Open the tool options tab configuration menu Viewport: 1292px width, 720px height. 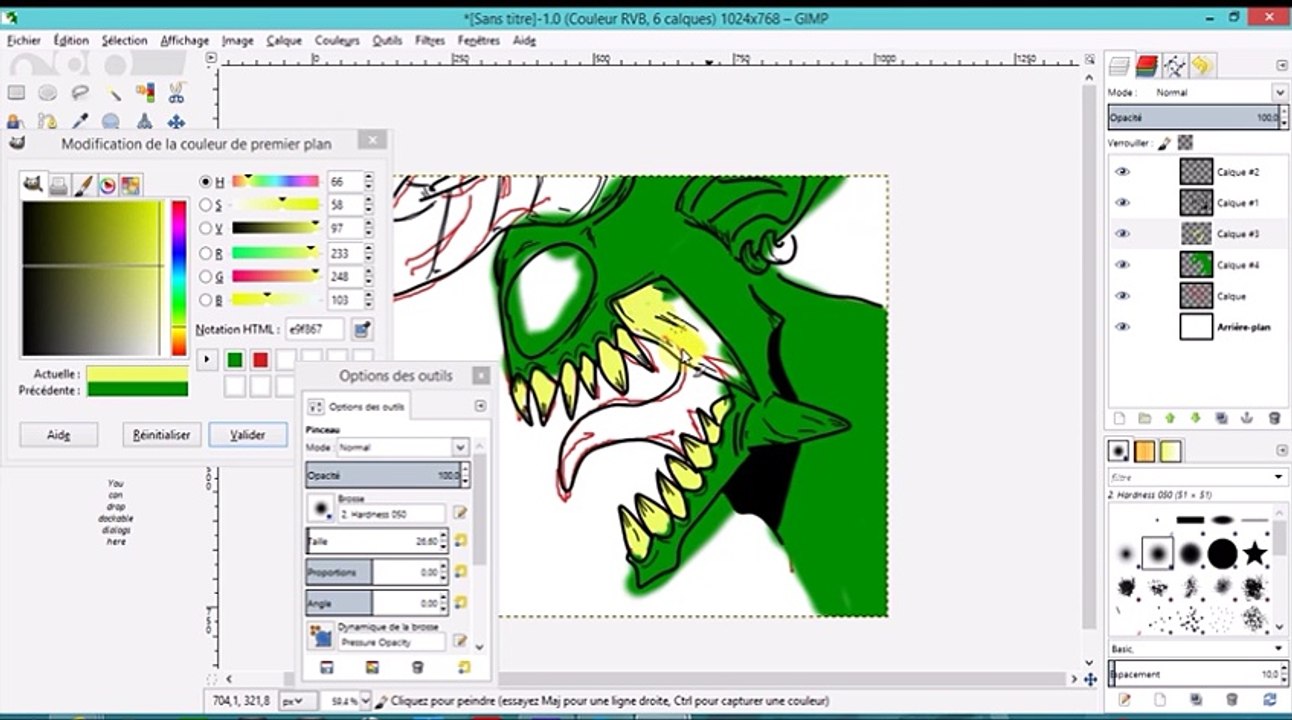[x=480, y=406]
